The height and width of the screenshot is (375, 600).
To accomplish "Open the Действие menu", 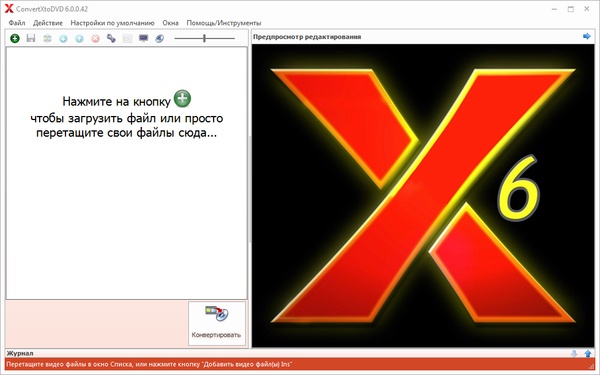I will click(x=48, y=23).
